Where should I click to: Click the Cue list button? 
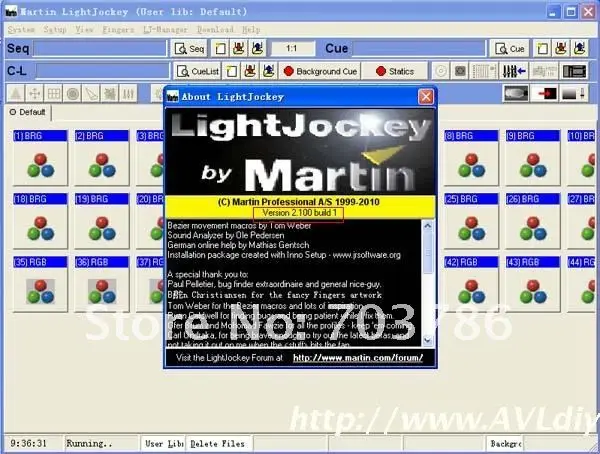(509, 49)
